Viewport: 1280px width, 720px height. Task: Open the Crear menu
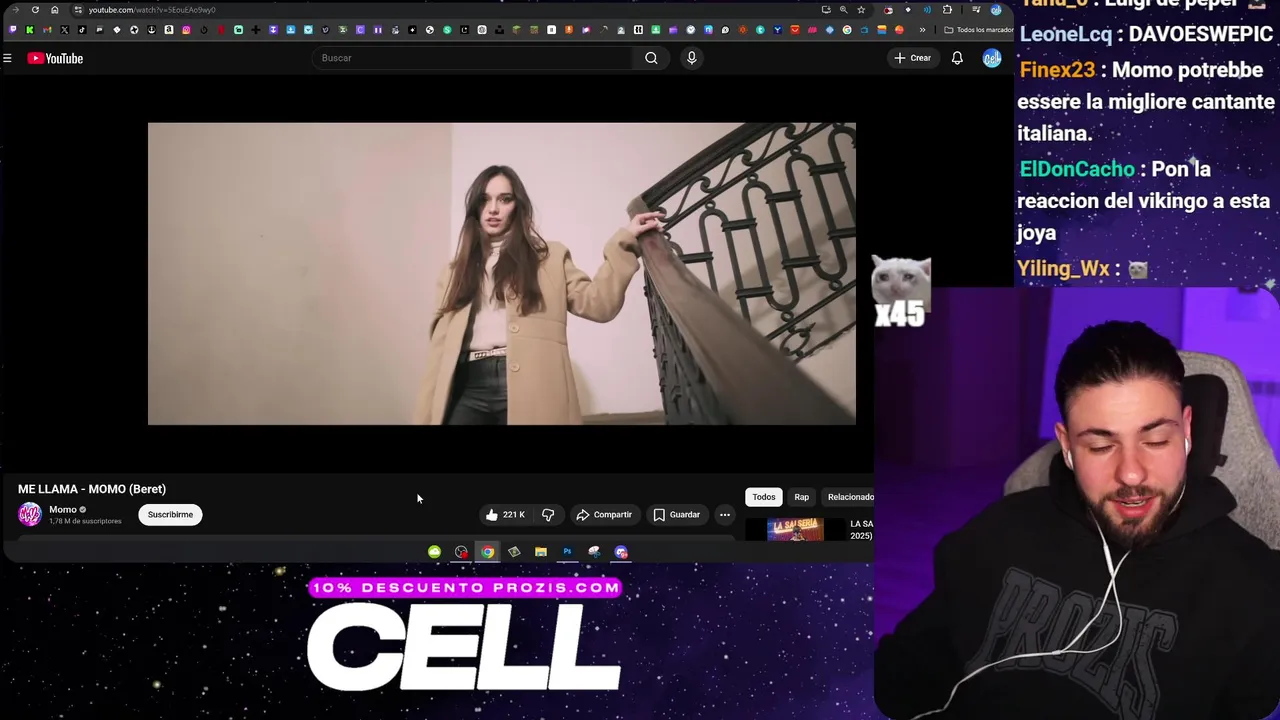tap(912, 58)
